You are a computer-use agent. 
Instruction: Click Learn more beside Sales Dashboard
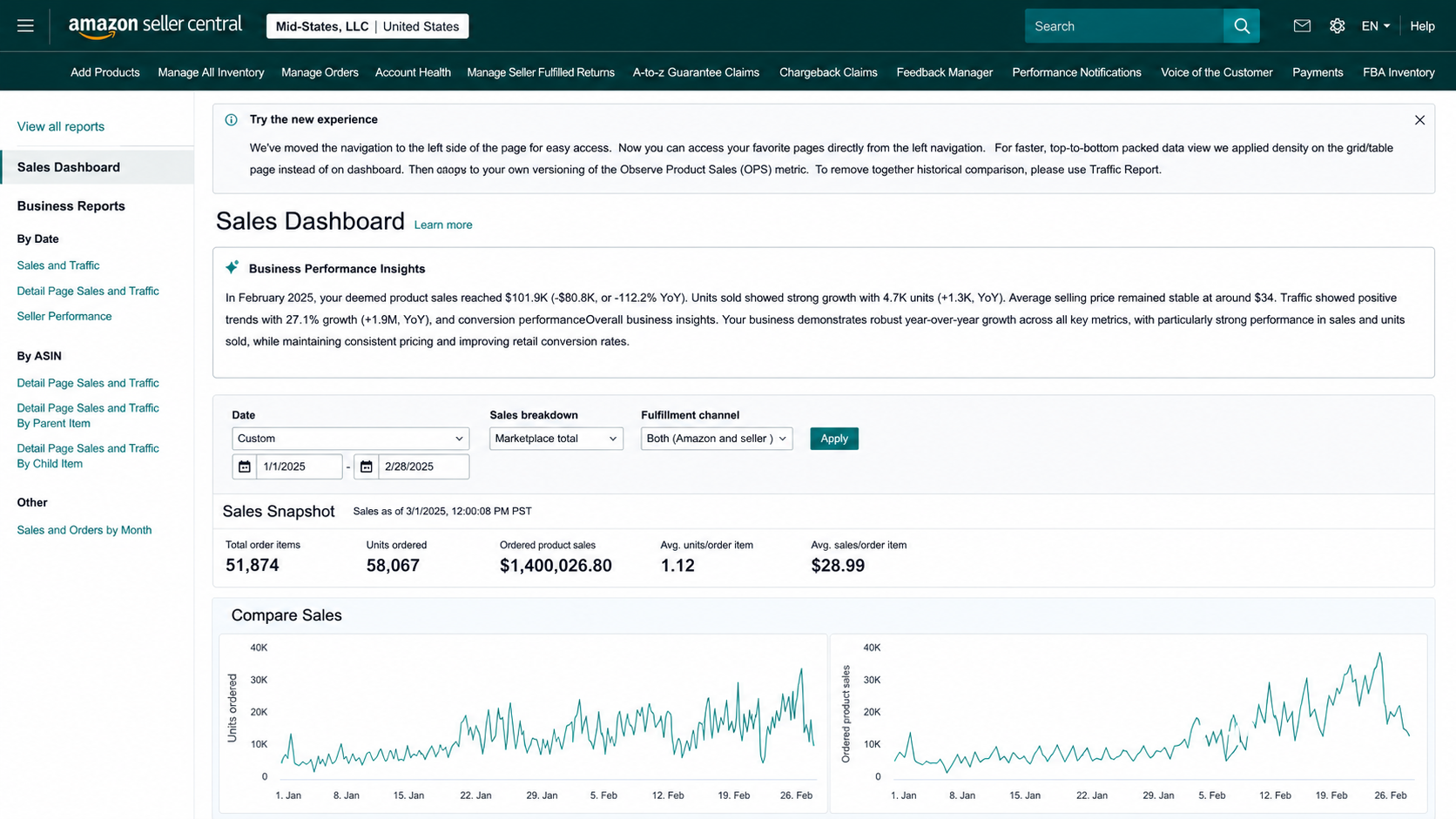443,225
